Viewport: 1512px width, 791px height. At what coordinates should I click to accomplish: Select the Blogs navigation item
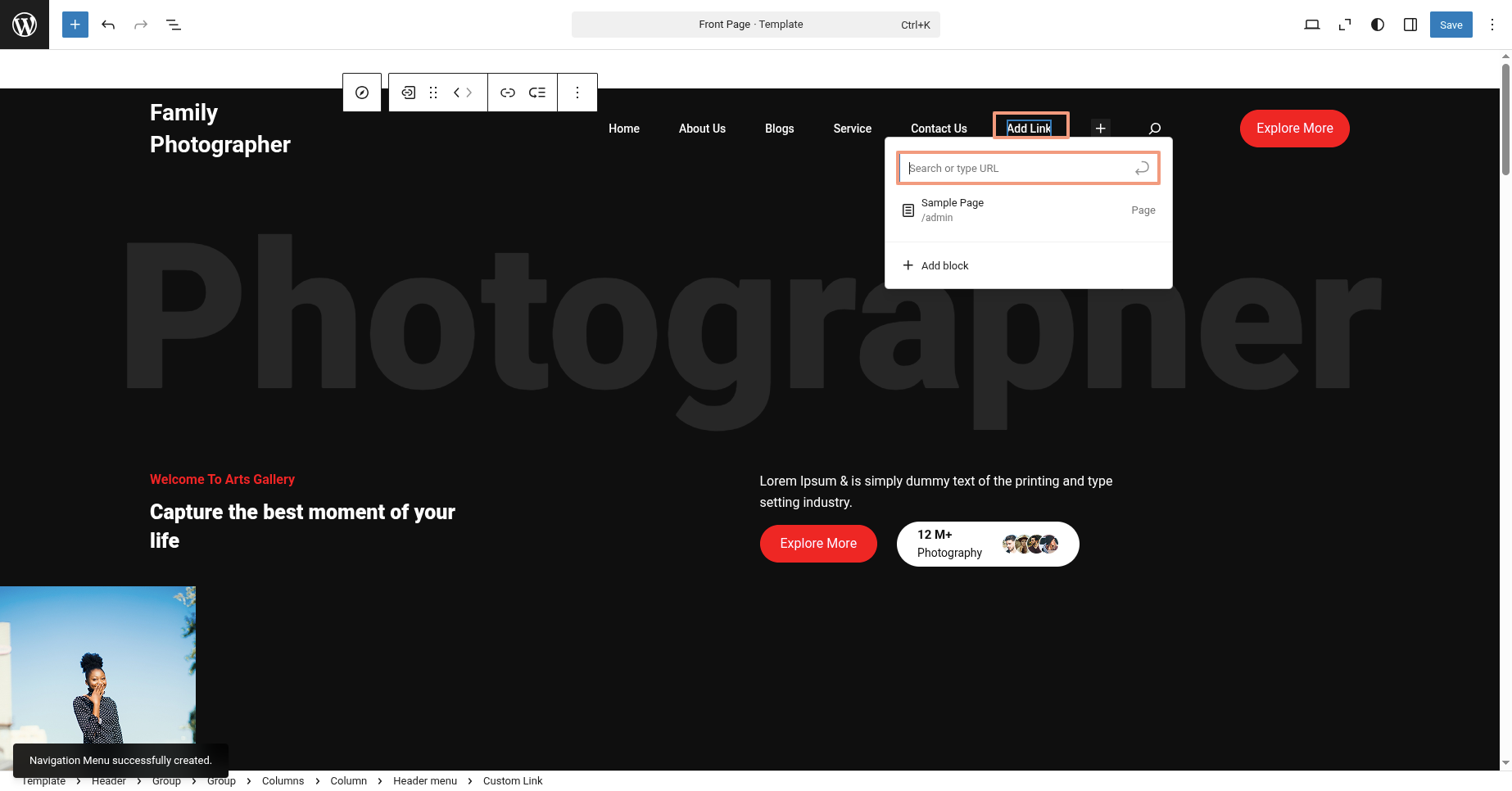tap(780, 129)
